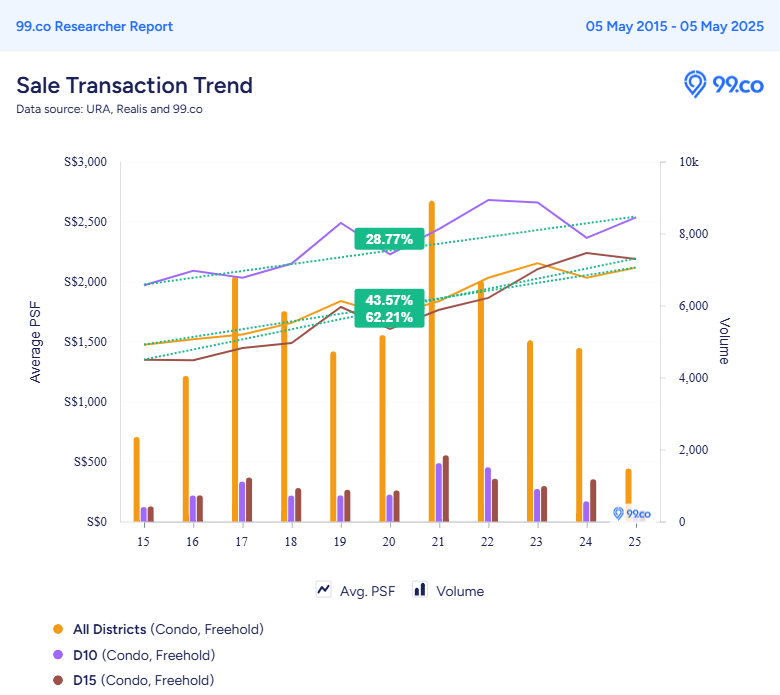Click the small 99.co watermark in chart
This screenshot has height=695, width=780.
[631, 513]
